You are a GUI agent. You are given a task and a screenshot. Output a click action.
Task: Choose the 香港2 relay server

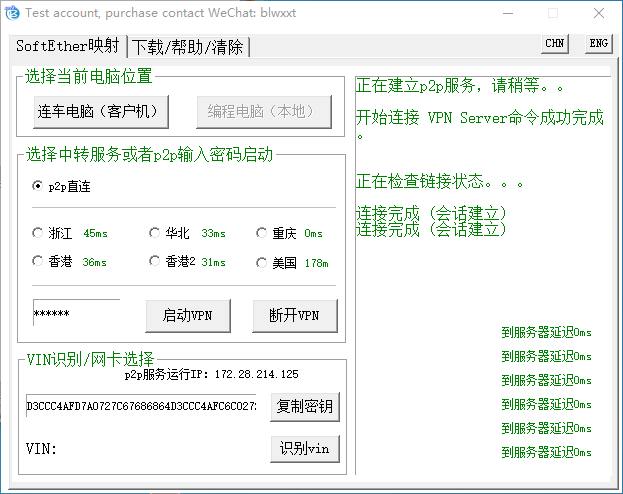(x=154, y=262)
